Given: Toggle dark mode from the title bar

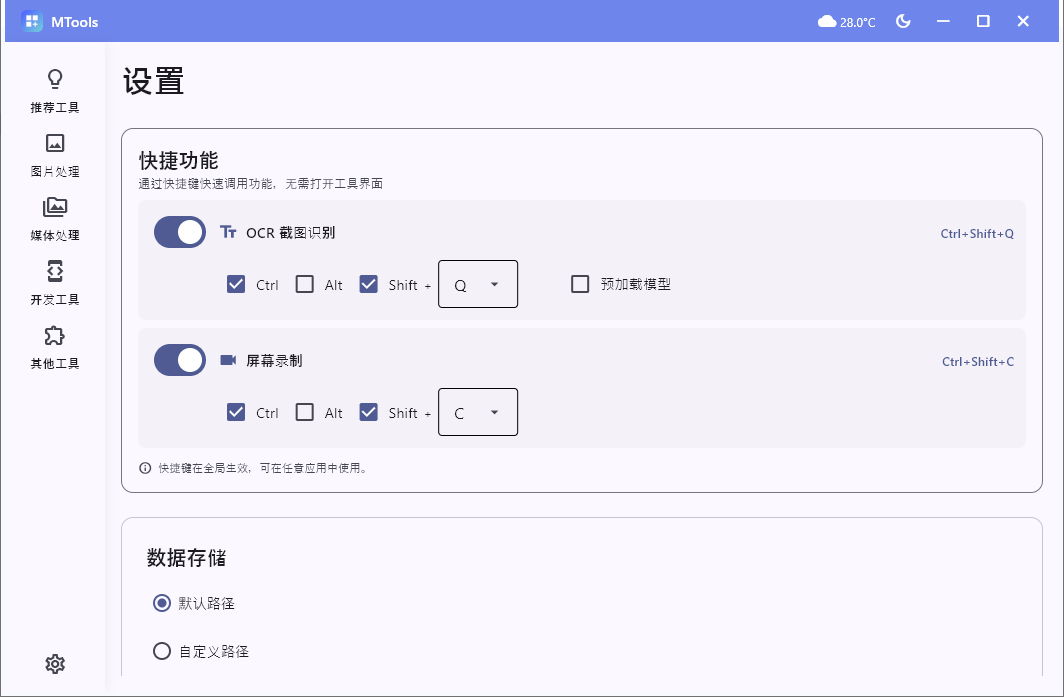Looking at the screenshot, I should [x=903, y=20].
